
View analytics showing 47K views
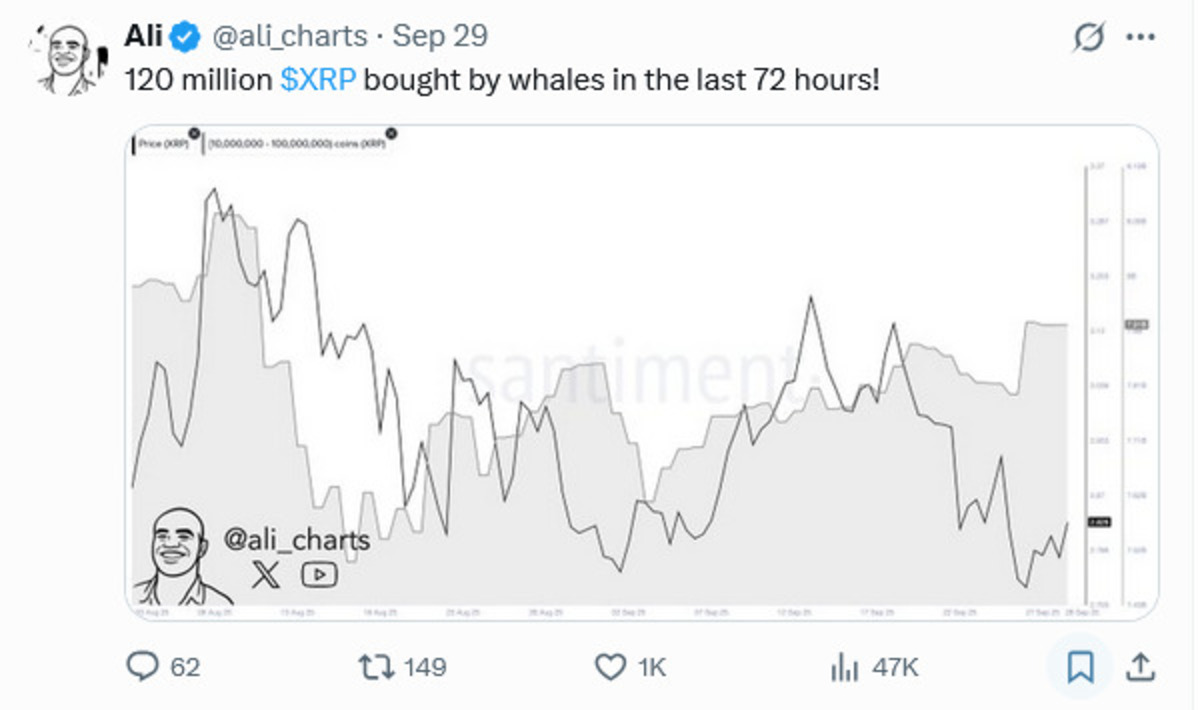[845, 667]
